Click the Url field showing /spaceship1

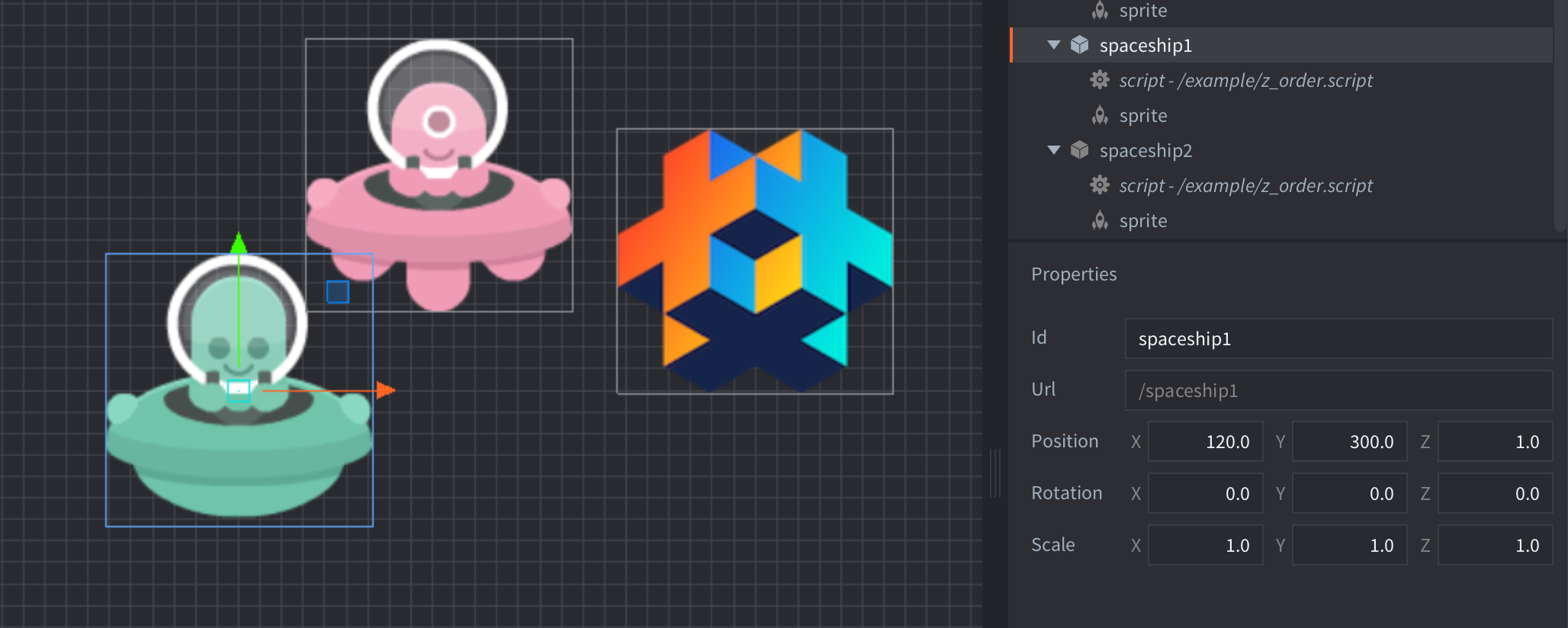click(1338, 390)
